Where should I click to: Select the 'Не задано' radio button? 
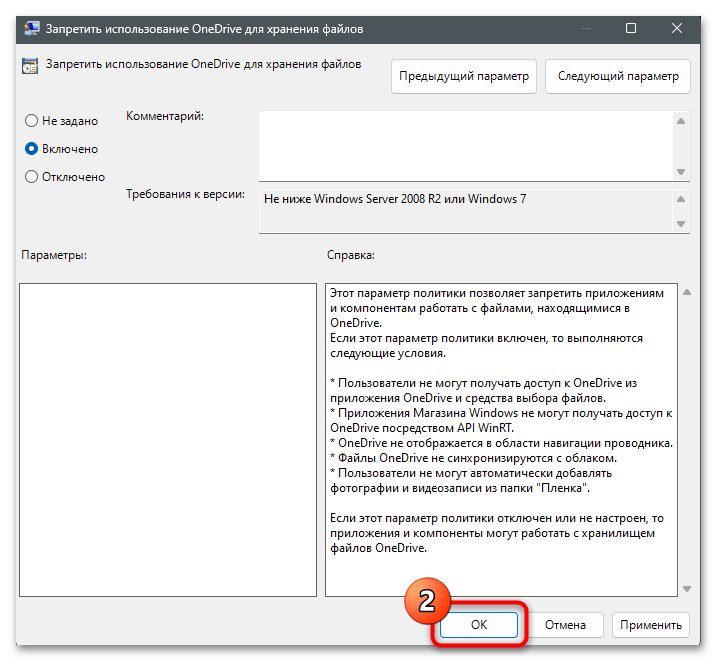point(31,121)
